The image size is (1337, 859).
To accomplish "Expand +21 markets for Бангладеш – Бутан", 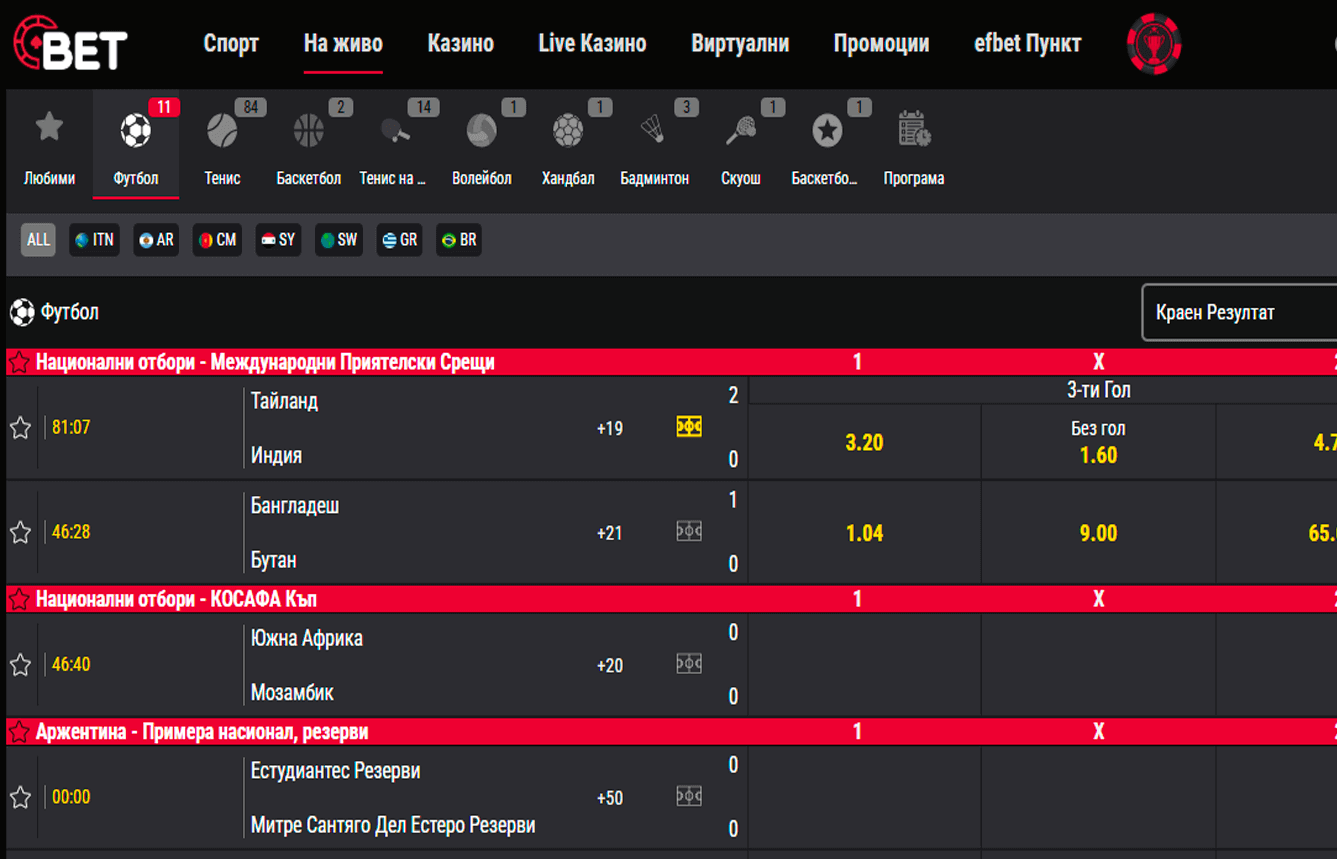I will [x=610, y=533].
